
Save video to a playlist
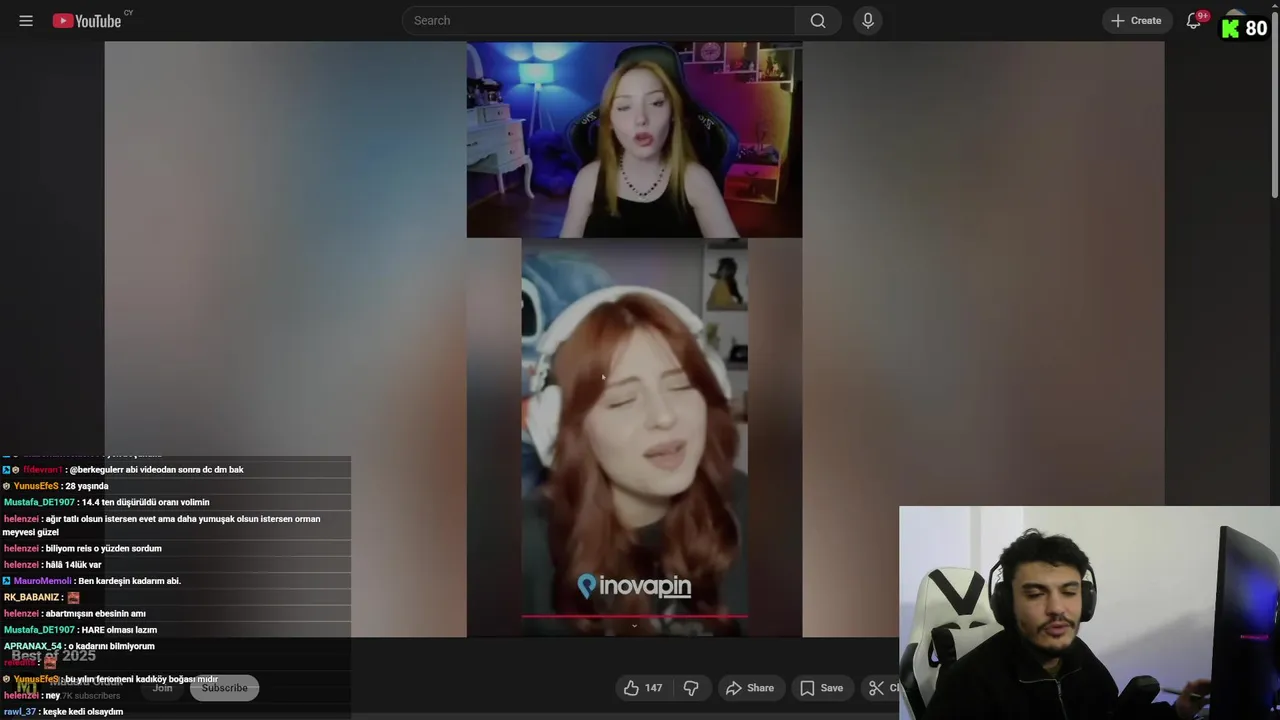click(821, 688)
